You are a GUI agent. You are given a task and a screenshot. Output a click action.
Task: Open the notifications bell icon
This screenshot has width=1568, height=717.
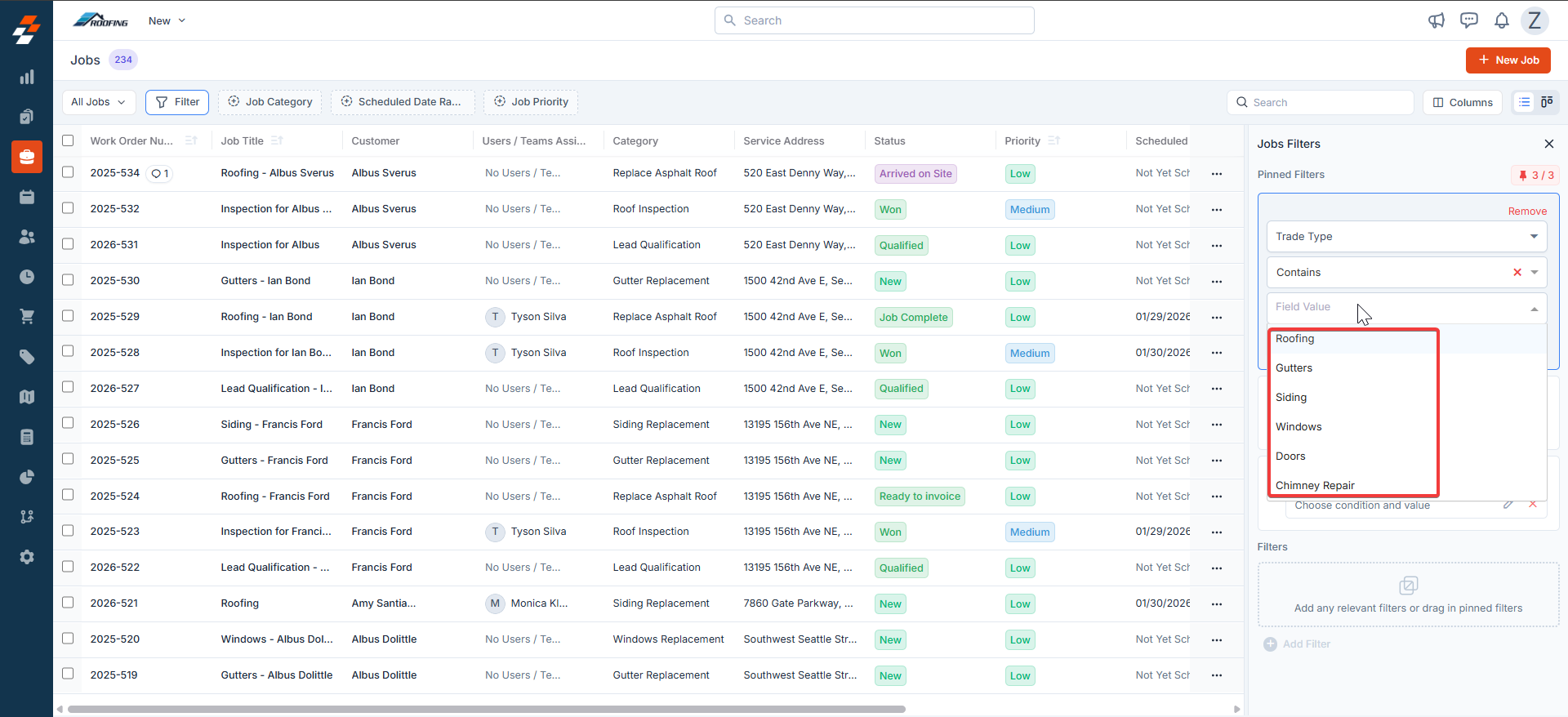pyautogui.click(x=1502, y=20)
